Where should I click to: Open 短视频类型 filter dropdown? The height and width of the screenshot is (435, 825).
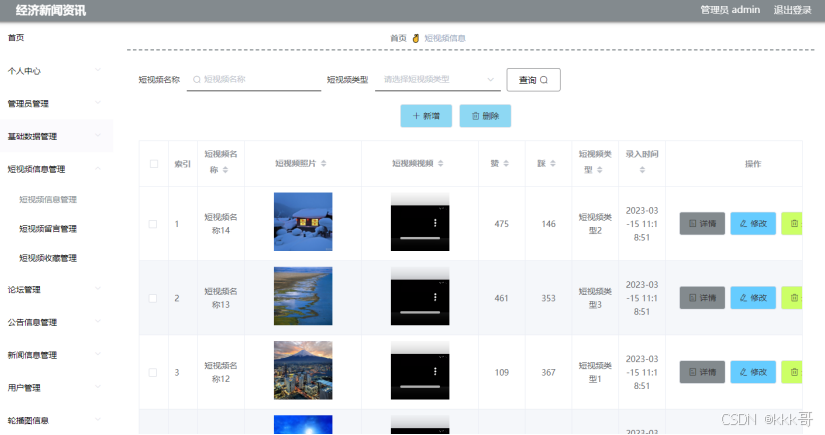pyautogui.click(x=438, y=79)
